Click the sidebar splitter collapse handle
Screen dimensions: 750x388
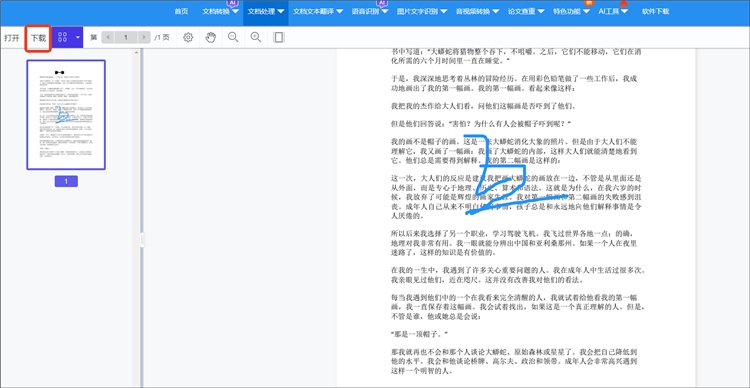[142, 240]
